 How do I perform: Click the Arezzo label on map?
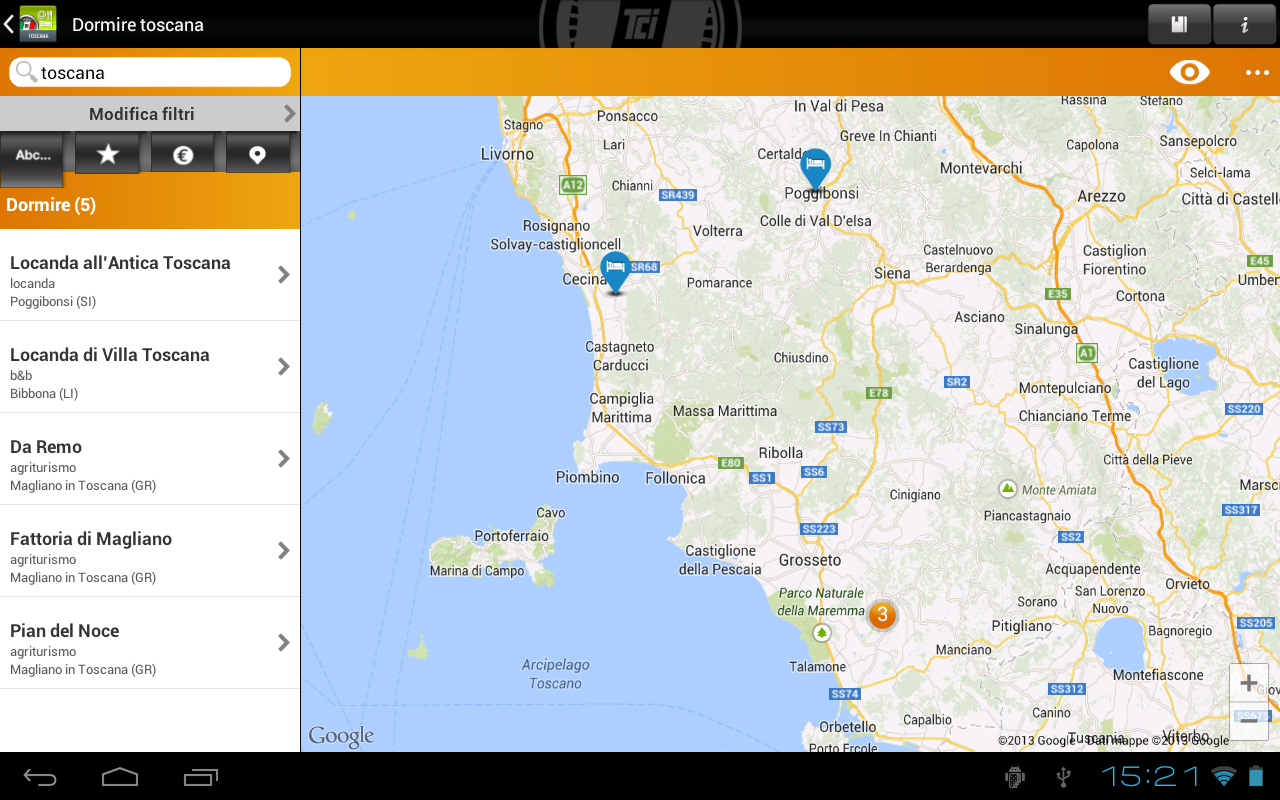point(1101,197)
